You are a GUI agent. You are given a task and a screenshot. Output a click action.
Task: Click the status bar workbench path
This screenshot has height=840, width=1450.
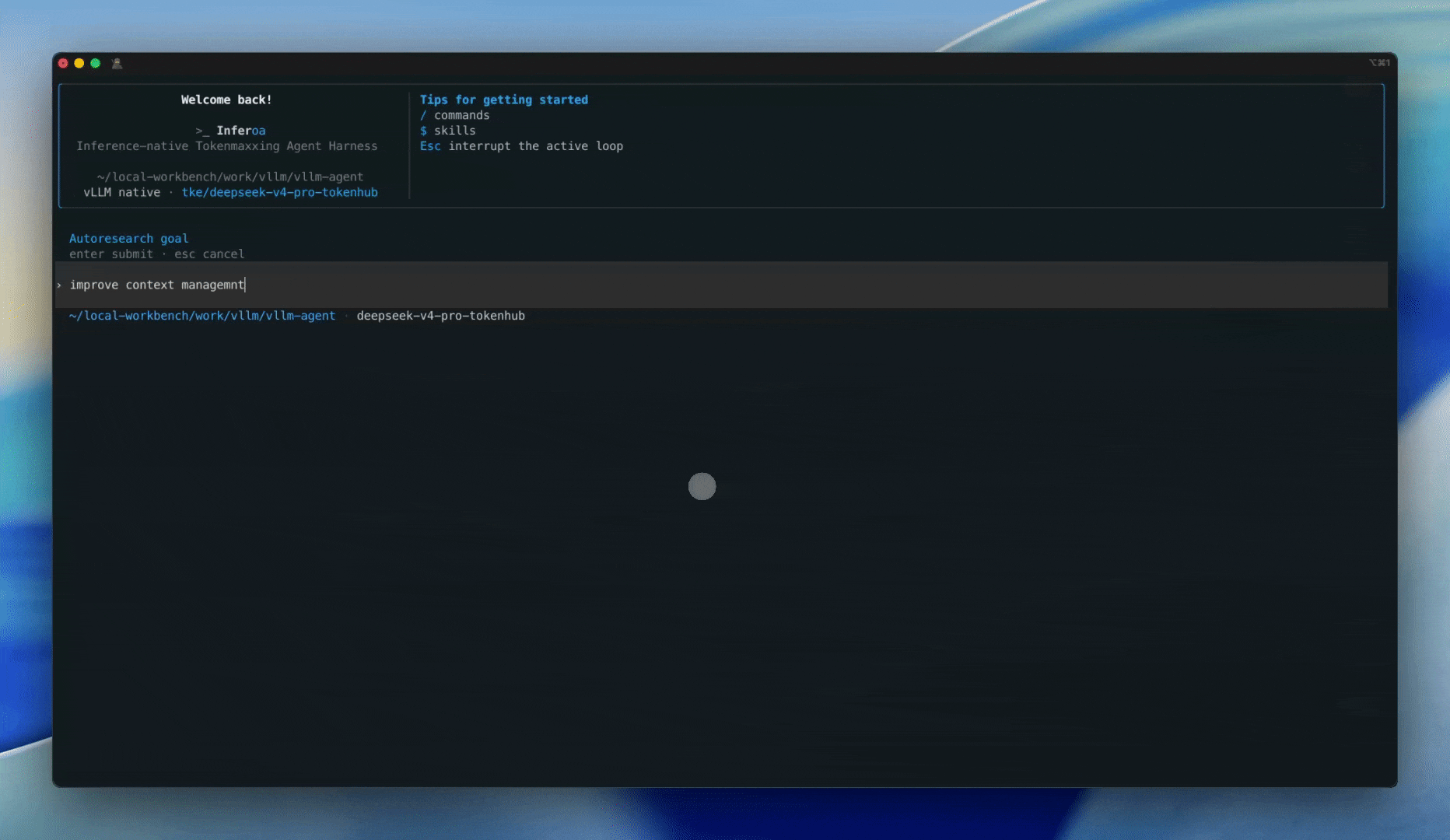(x=202, y=316)
